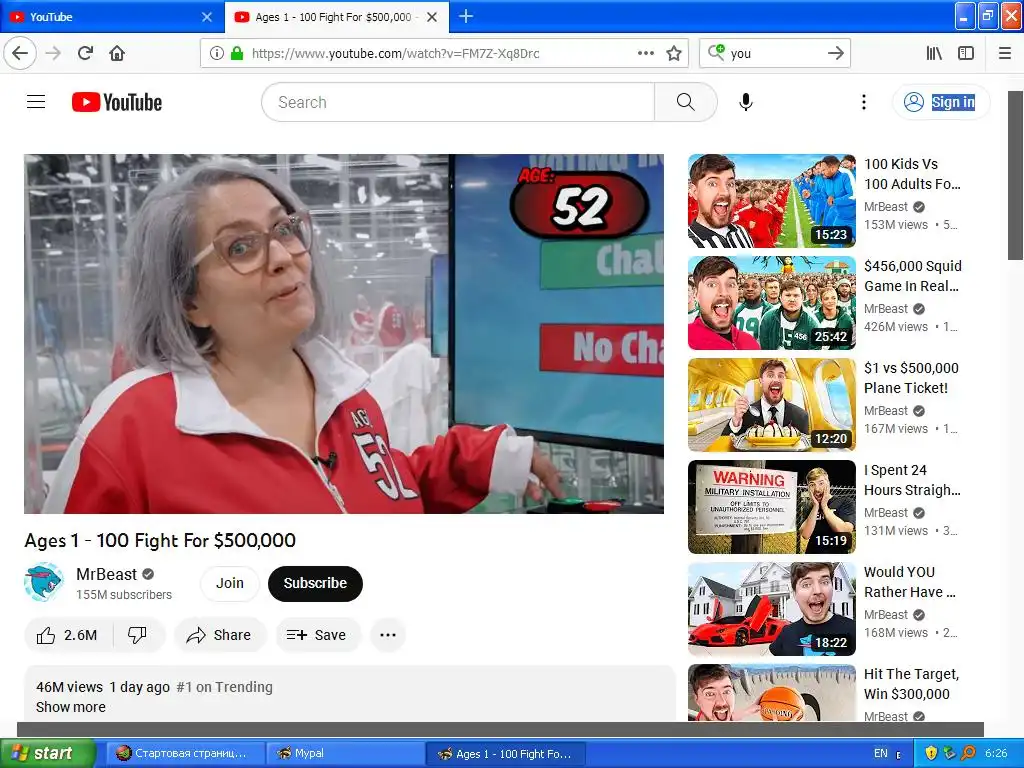Click the '#1 on Trending' link
This screenshot has width=1024, height=768.
click(225, 687)
